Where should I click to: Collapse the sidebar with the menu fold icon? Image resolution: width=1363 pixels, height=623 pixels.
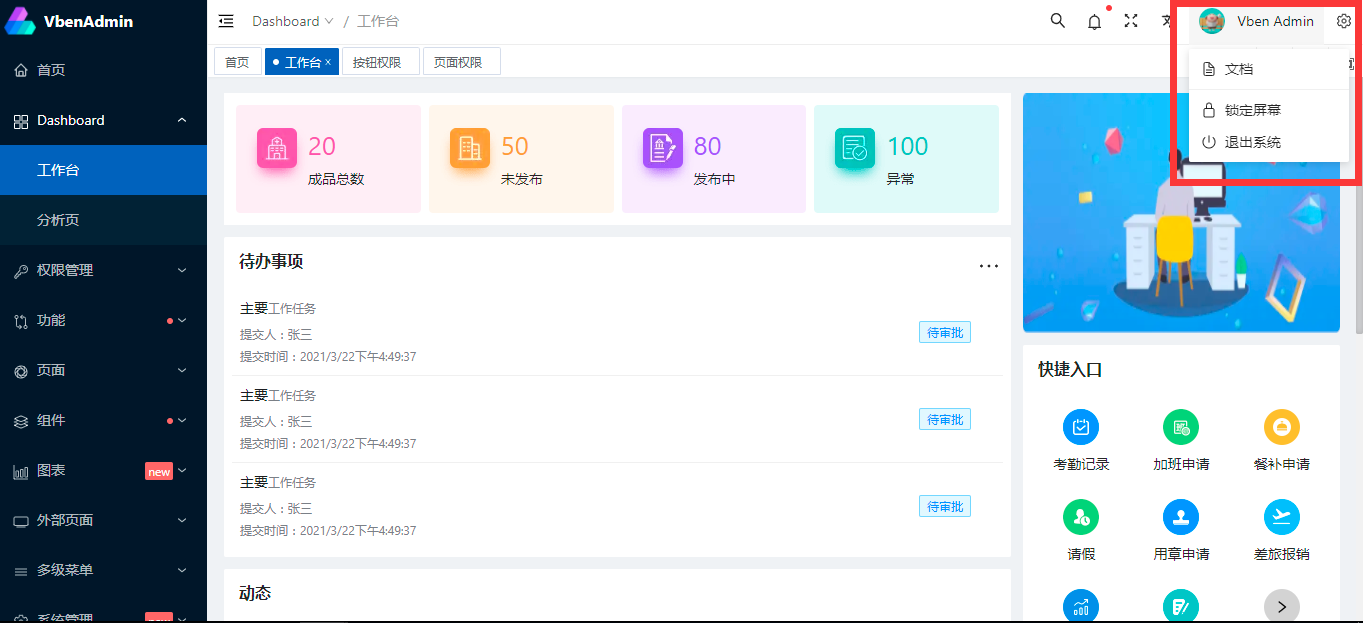pos(226,21)
